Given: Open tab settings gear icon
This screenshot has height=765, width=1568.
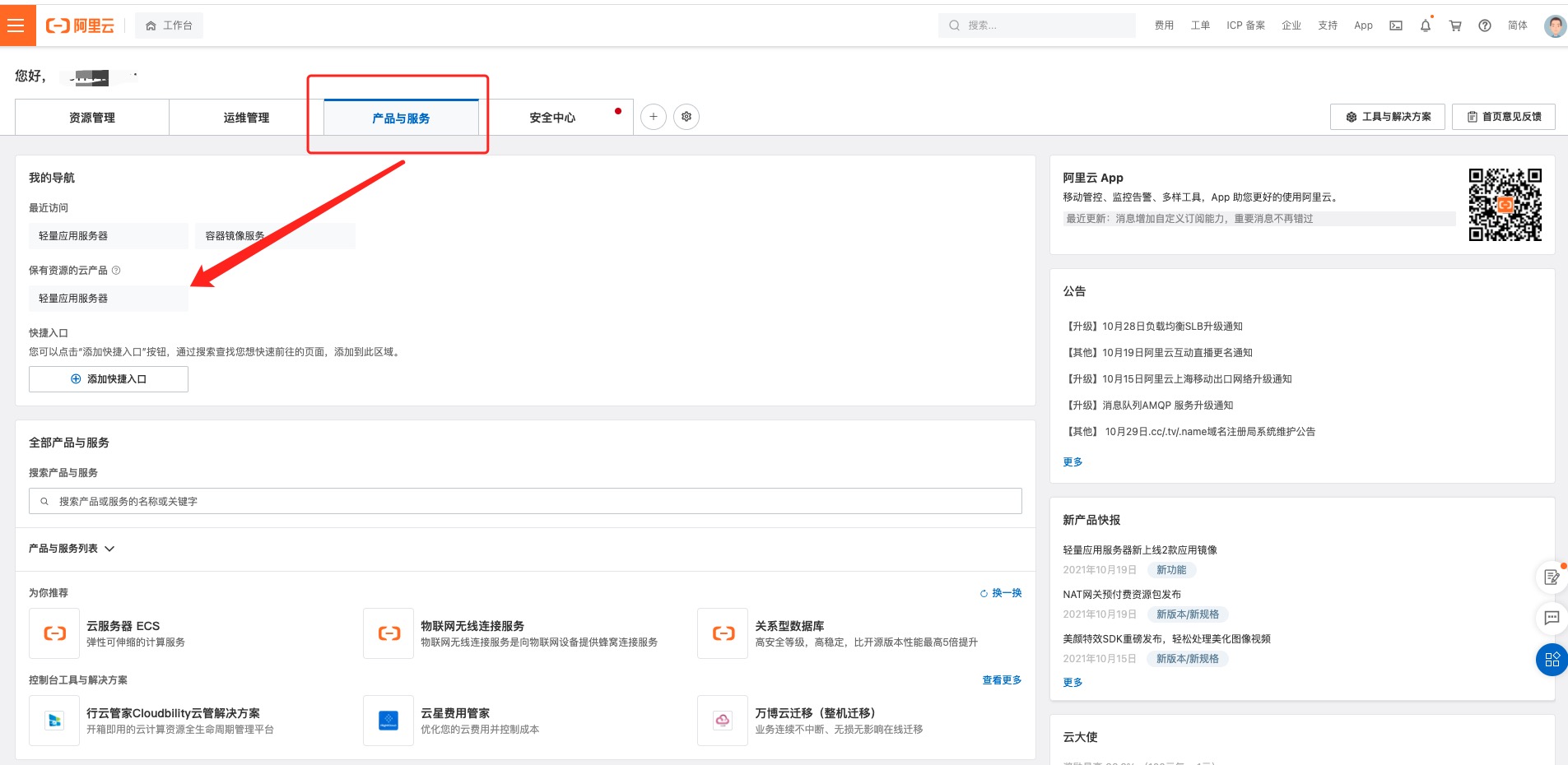Looking at the screenshot, I should tap(686, 117).
